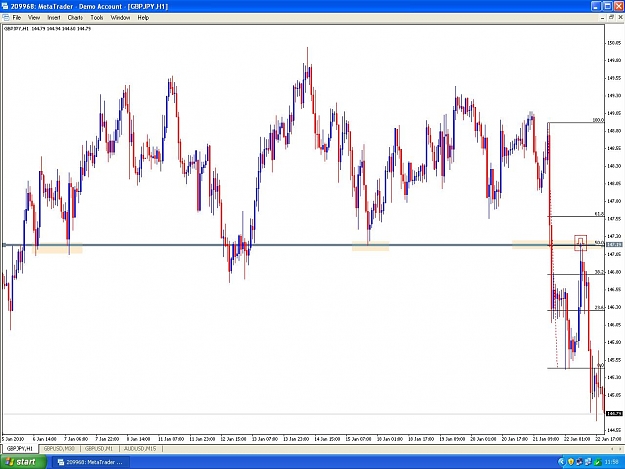Open the File menu
Viewport: 625px width, 469px height.
[x=17, y=18]
